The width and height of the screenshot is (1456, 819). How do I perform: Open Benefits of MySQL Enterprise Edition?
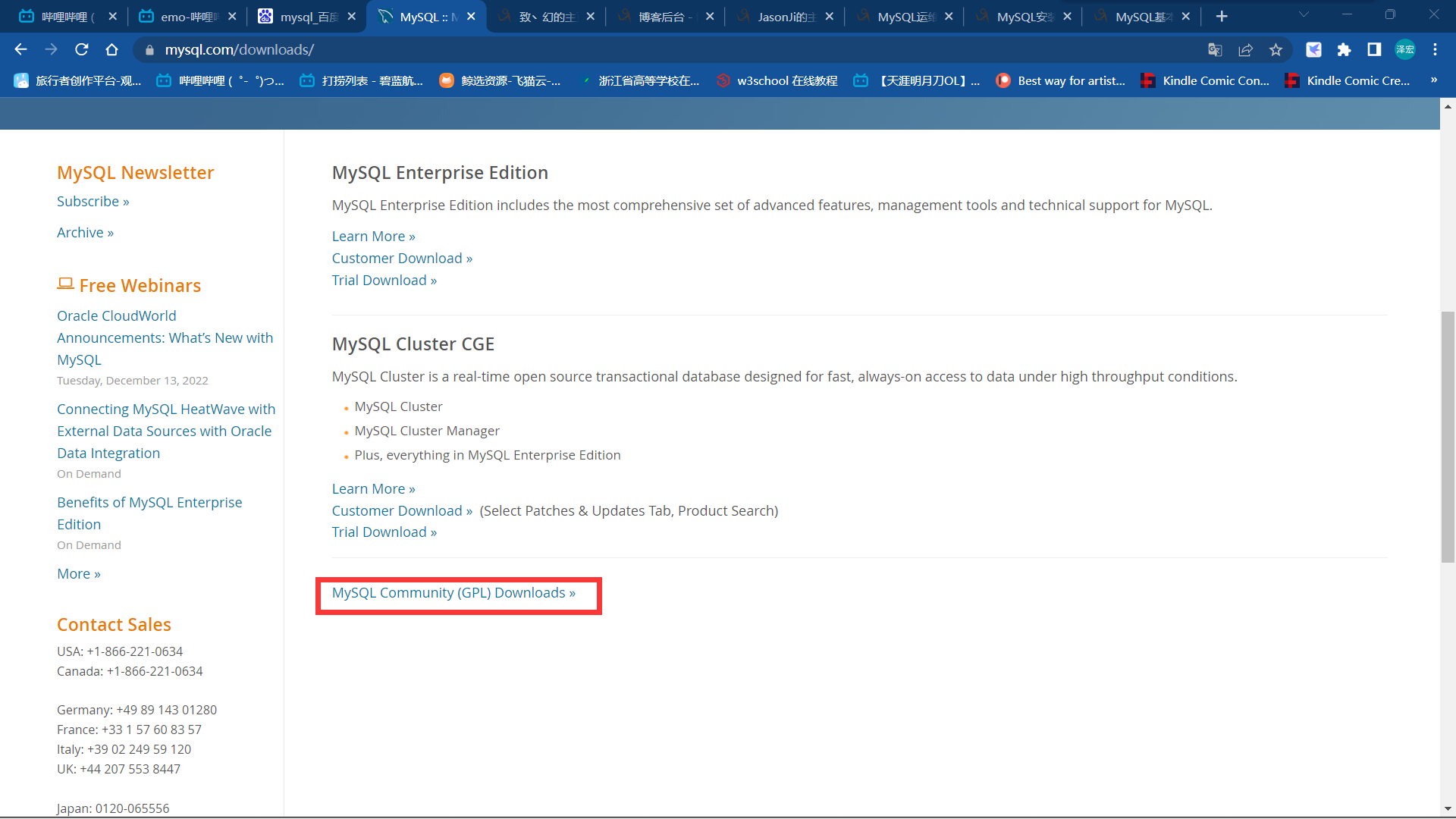tap(149, 513)
